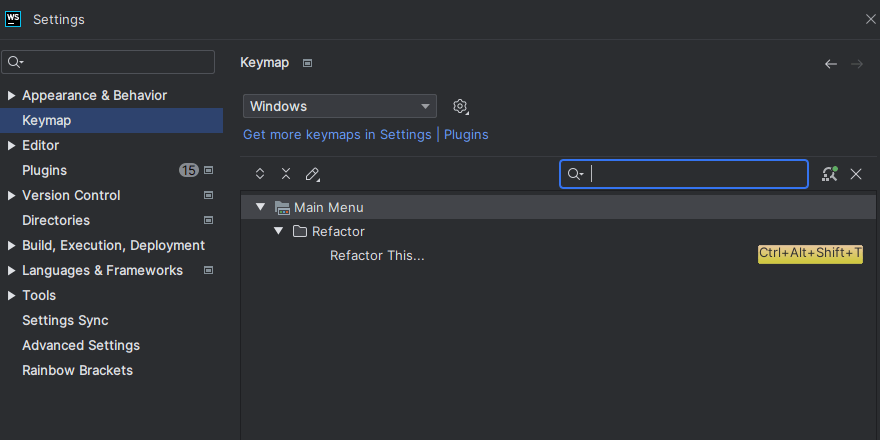The height and width of the screenshot is (440, 880).
Task: Click the Keymap page heading
Action: pos(264,63)
